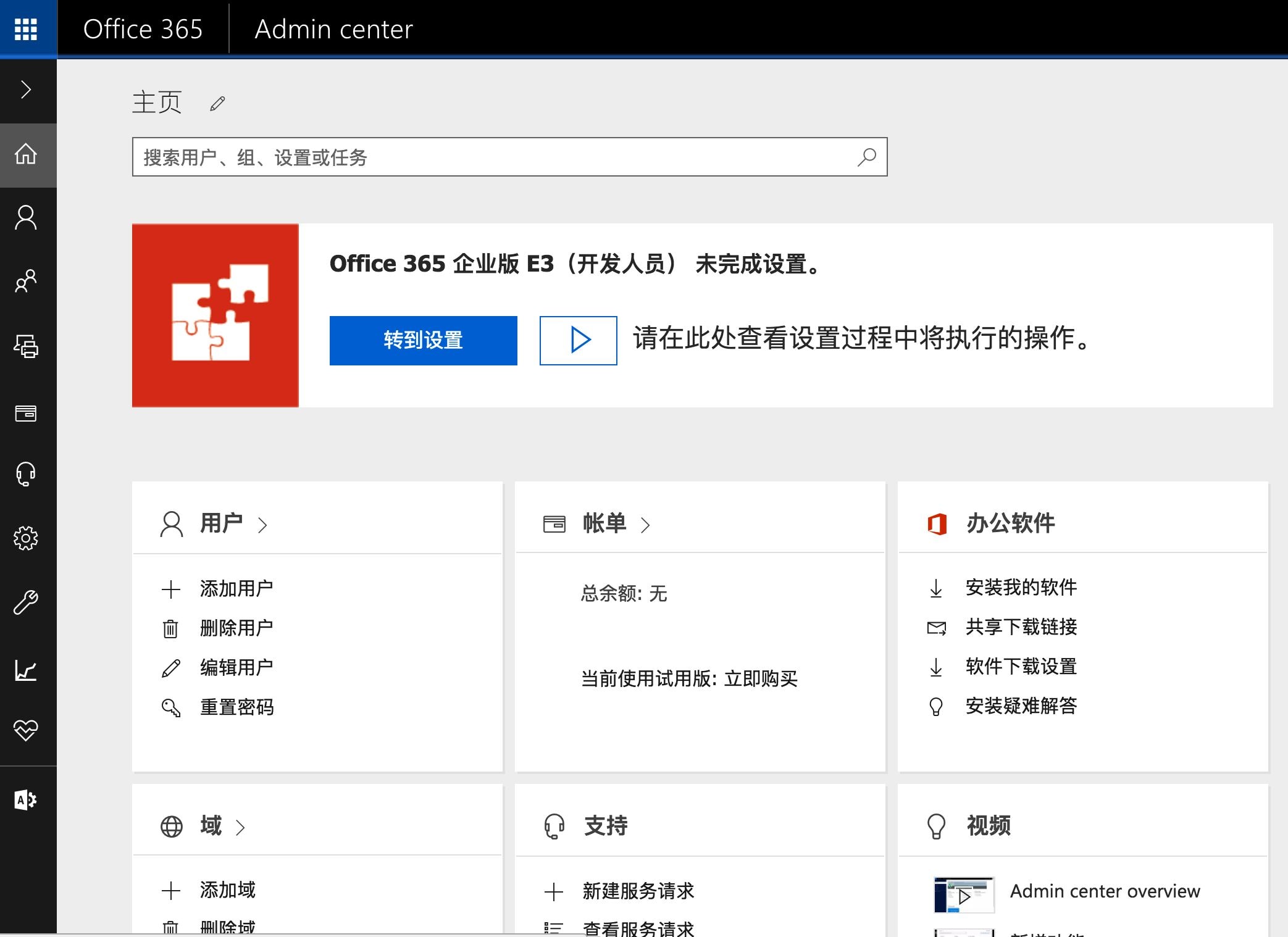Click the key icon beside 重置密码
Screen dimensions: 1288x937
pyautogui.click(x=171, y=708)
